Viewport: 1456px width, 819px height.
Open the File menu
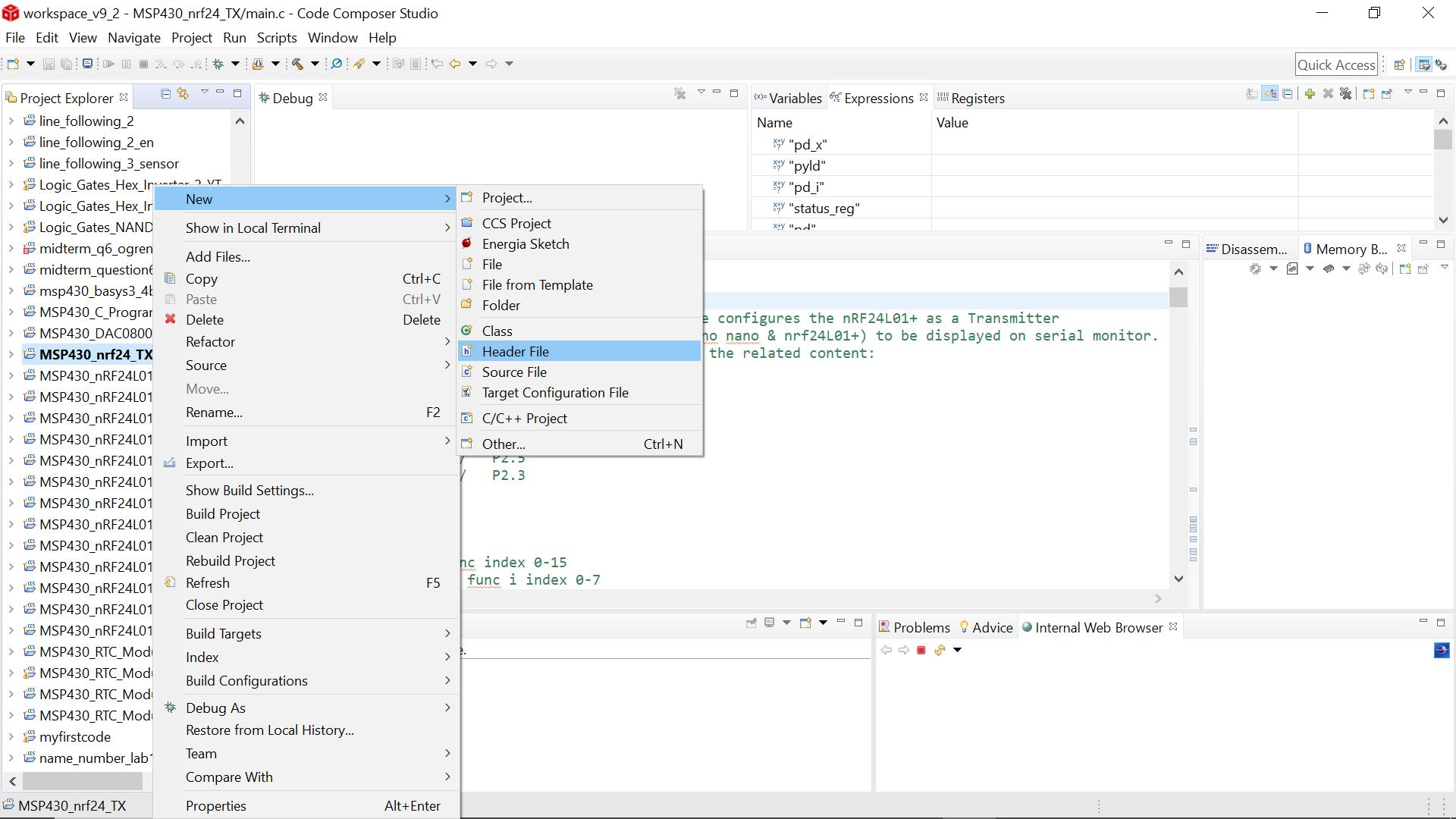[15, 37]
